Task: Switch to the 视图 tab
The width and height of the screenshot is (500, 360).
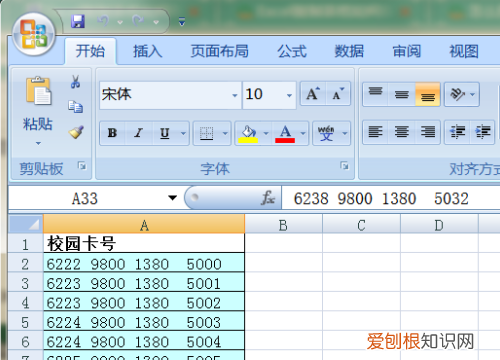Action: [464, 51]
